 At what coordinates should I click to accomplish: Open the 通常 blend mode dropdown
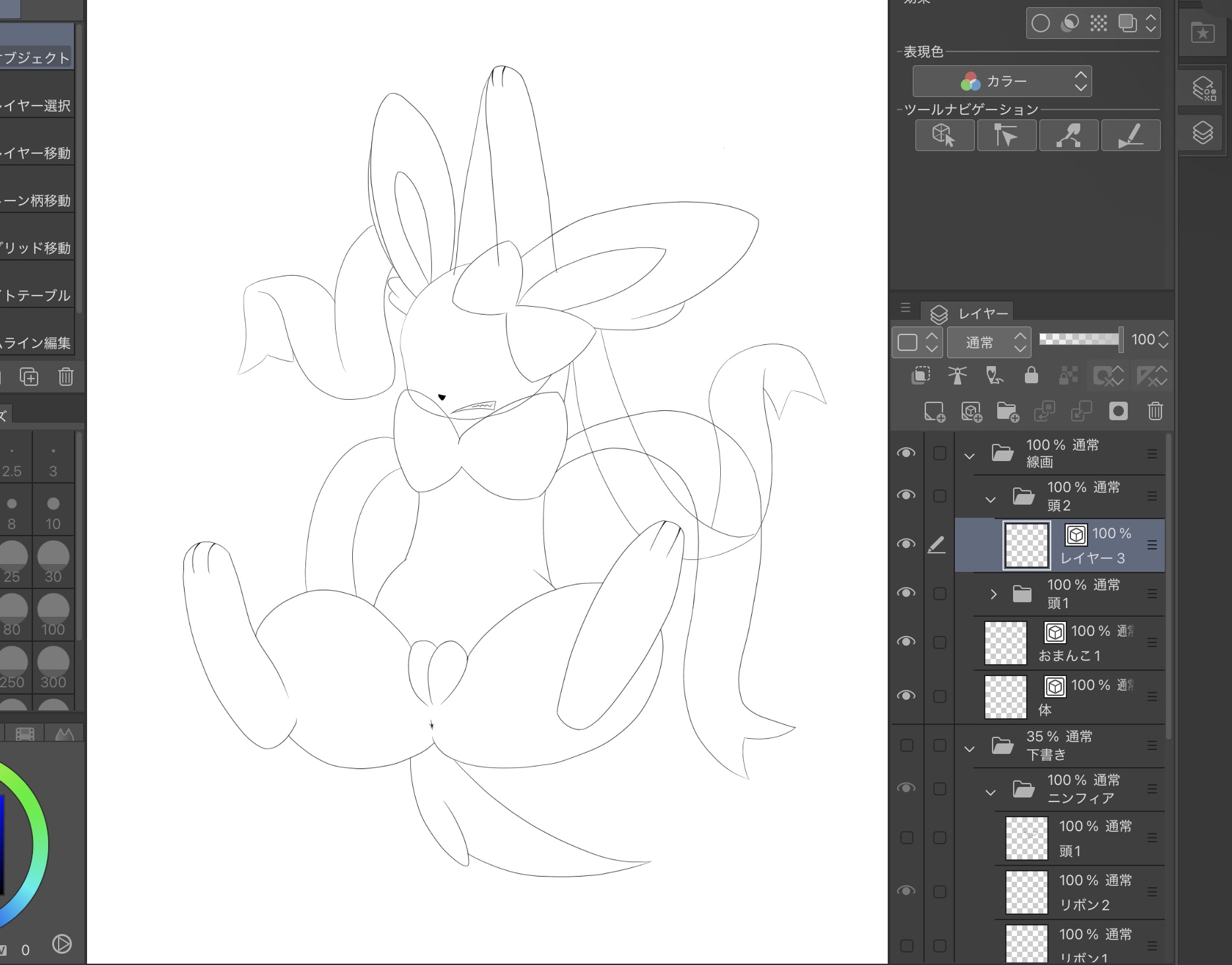[988, 342]
